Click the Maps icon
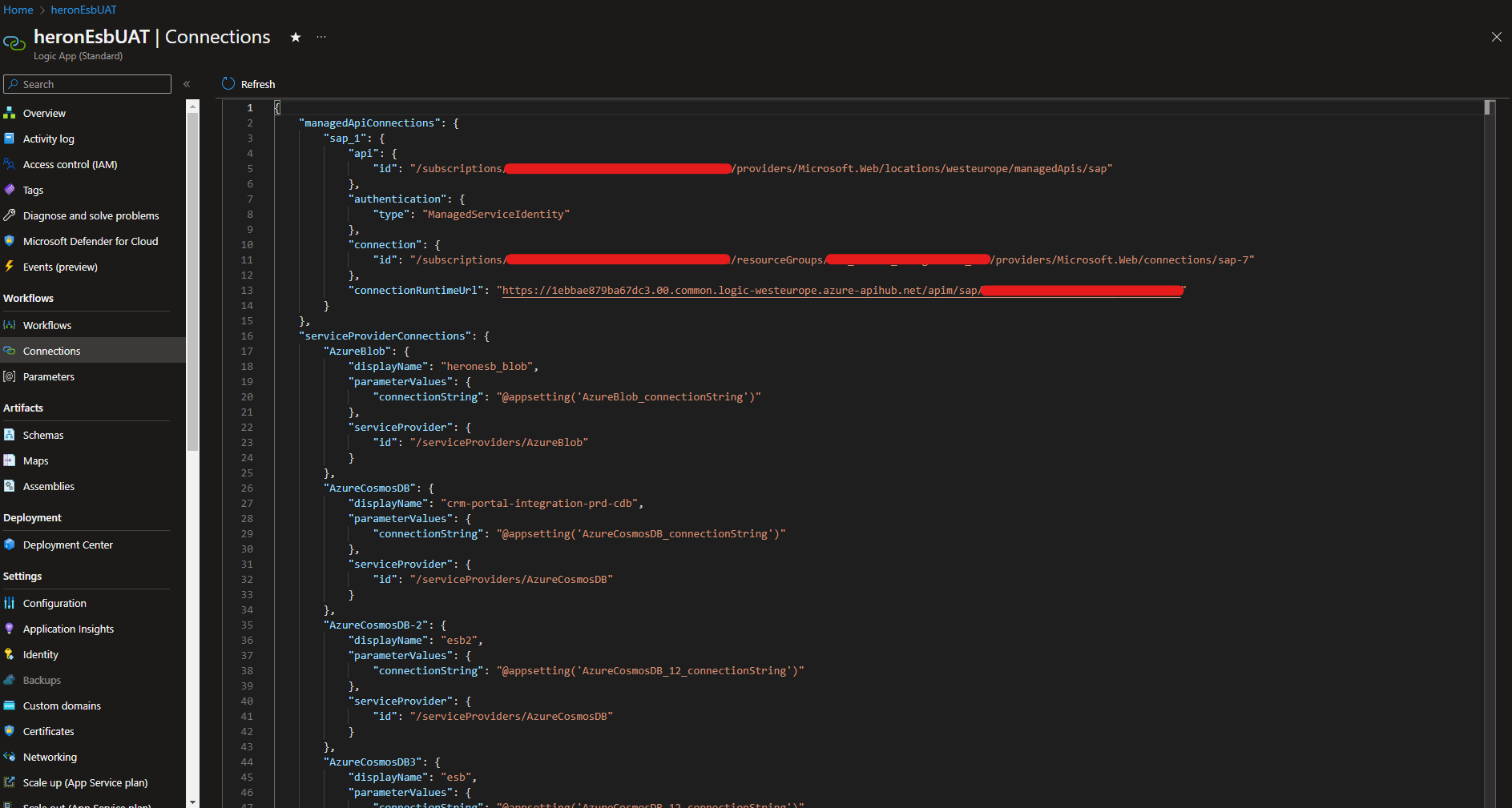The height and width of the screenshot is (808, 1512). (10, 460)
